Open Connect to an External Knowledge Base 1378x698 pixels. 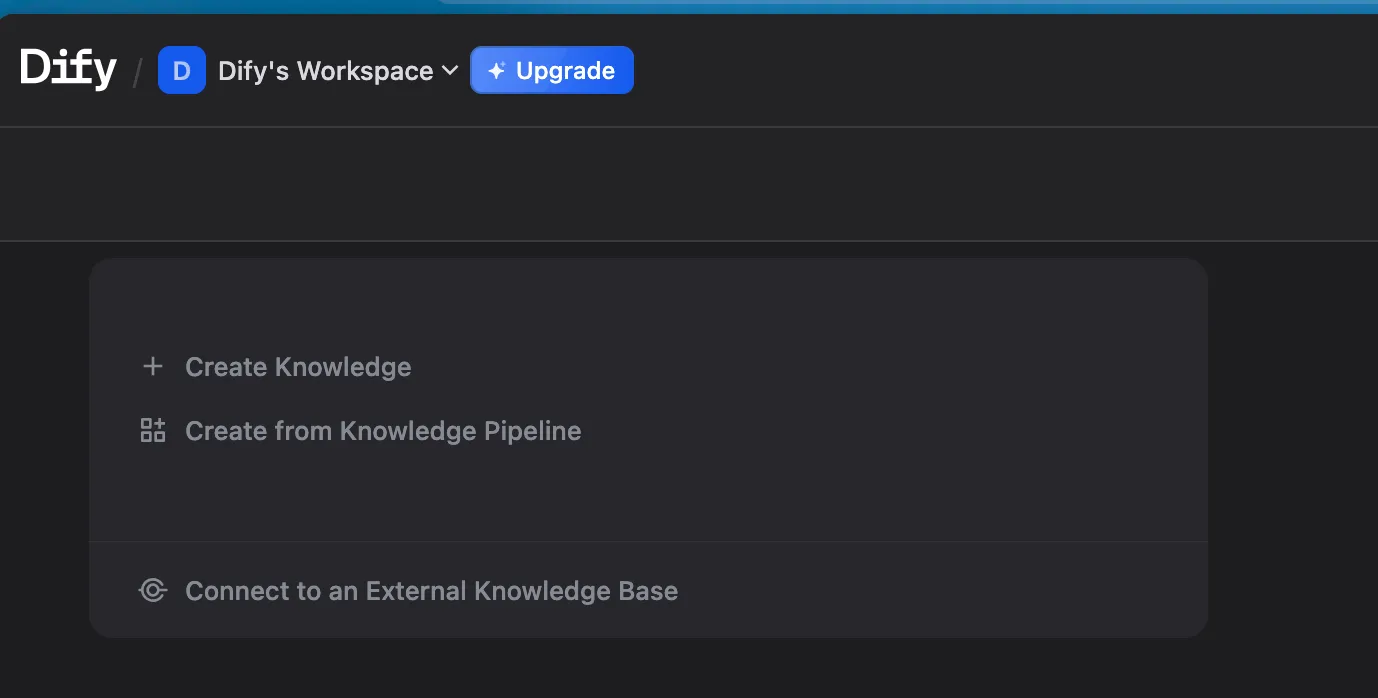click(x=431, y=591)
